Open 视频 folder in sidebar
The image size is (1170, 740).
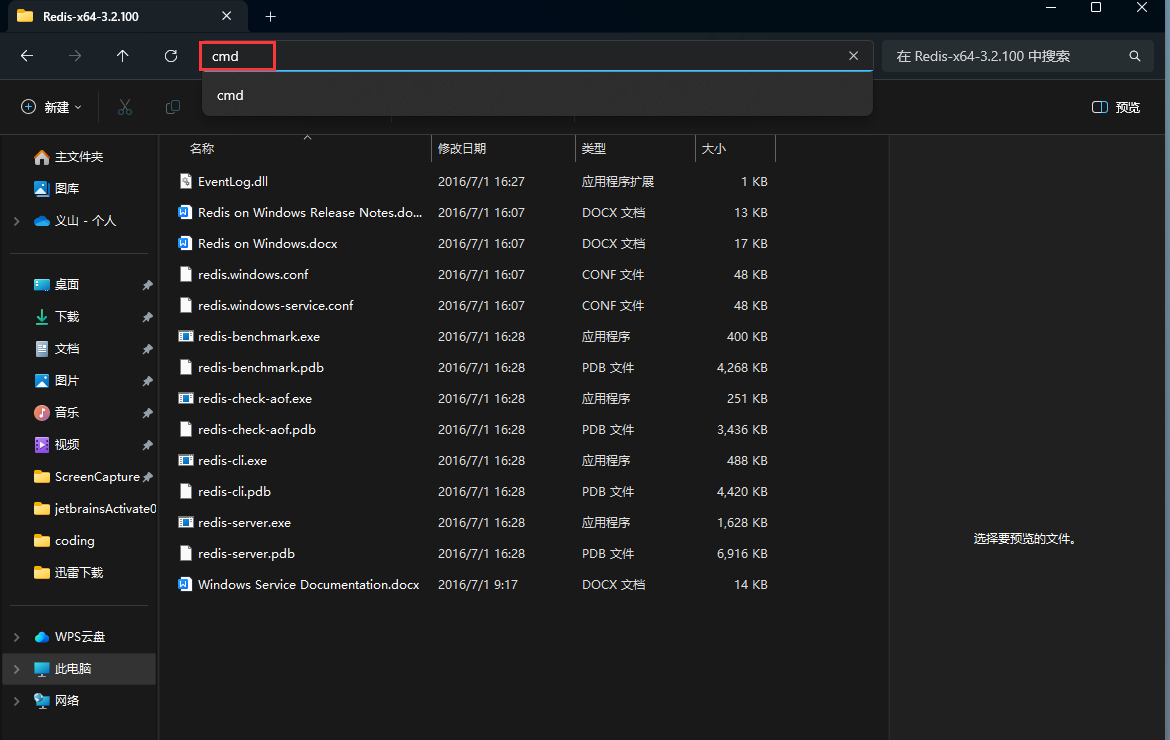tap(67, 445)
